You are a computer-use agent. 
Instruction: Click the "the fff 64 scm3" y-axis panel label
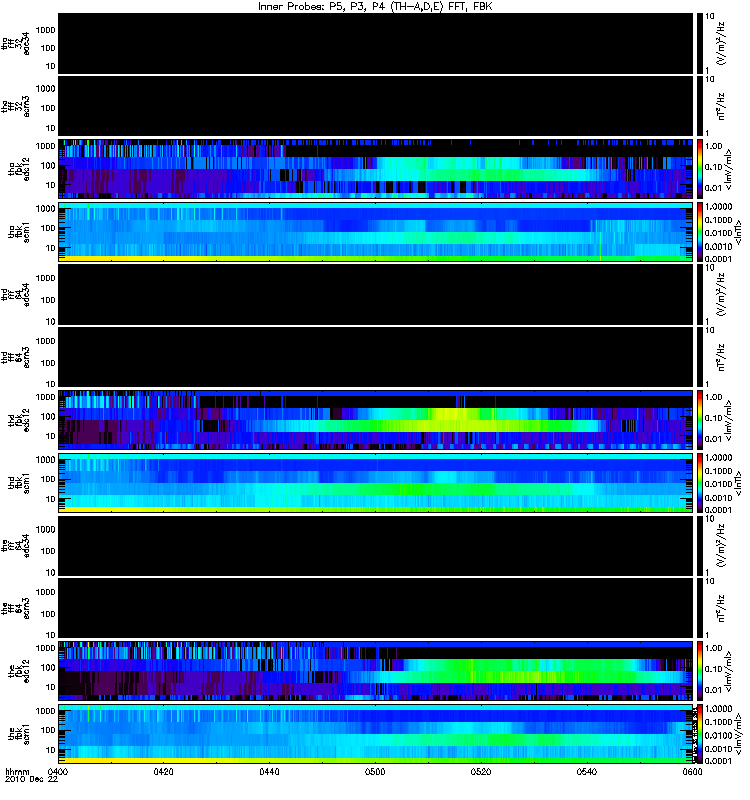pos(15,608)
